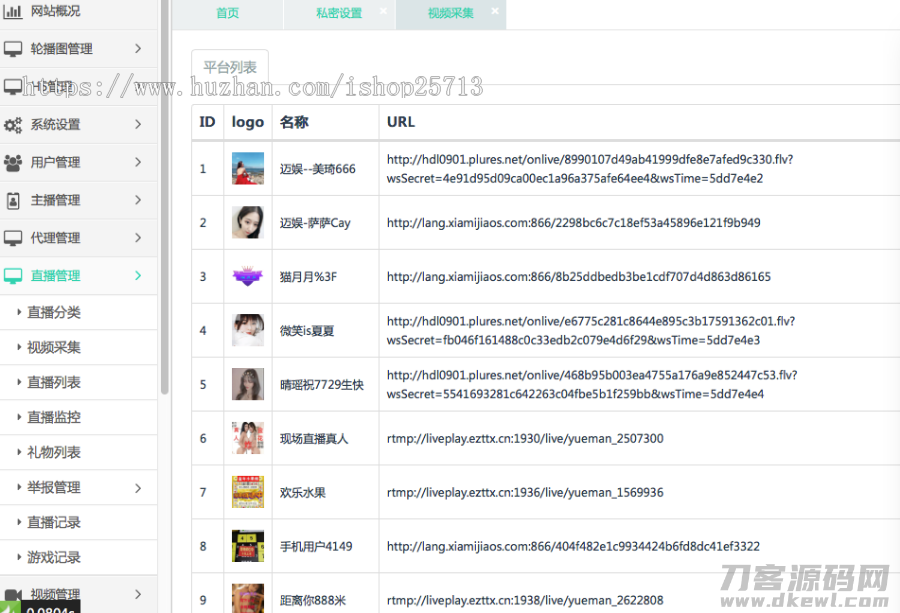The height and width of the screenshot is (613, 900).
Task: Expand the 轮播图管理 chevron arrow
Action: (x=138, y=49)
